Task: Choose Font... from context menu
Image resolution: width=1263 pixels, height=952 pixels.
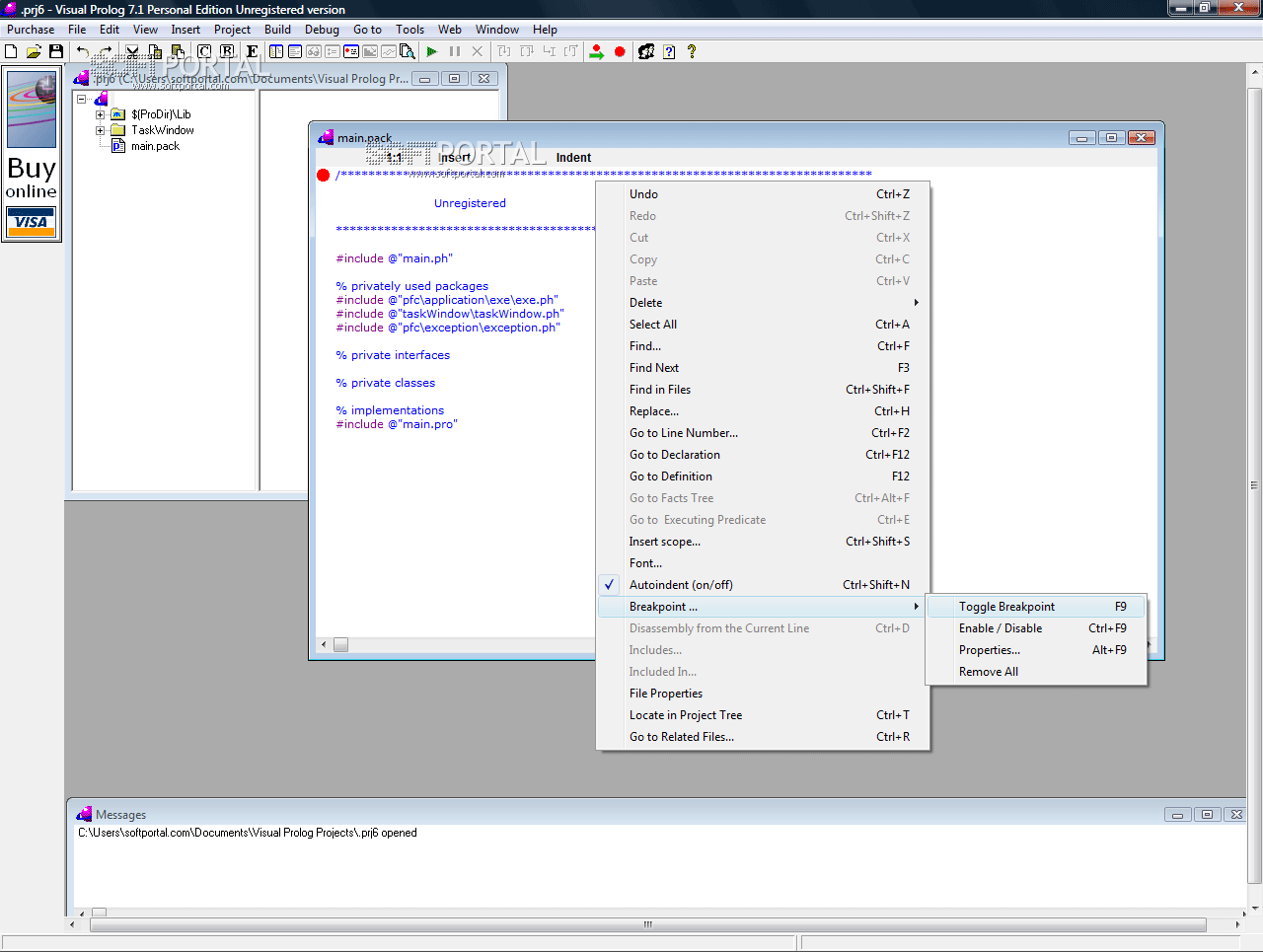Action: coord(764,563)
